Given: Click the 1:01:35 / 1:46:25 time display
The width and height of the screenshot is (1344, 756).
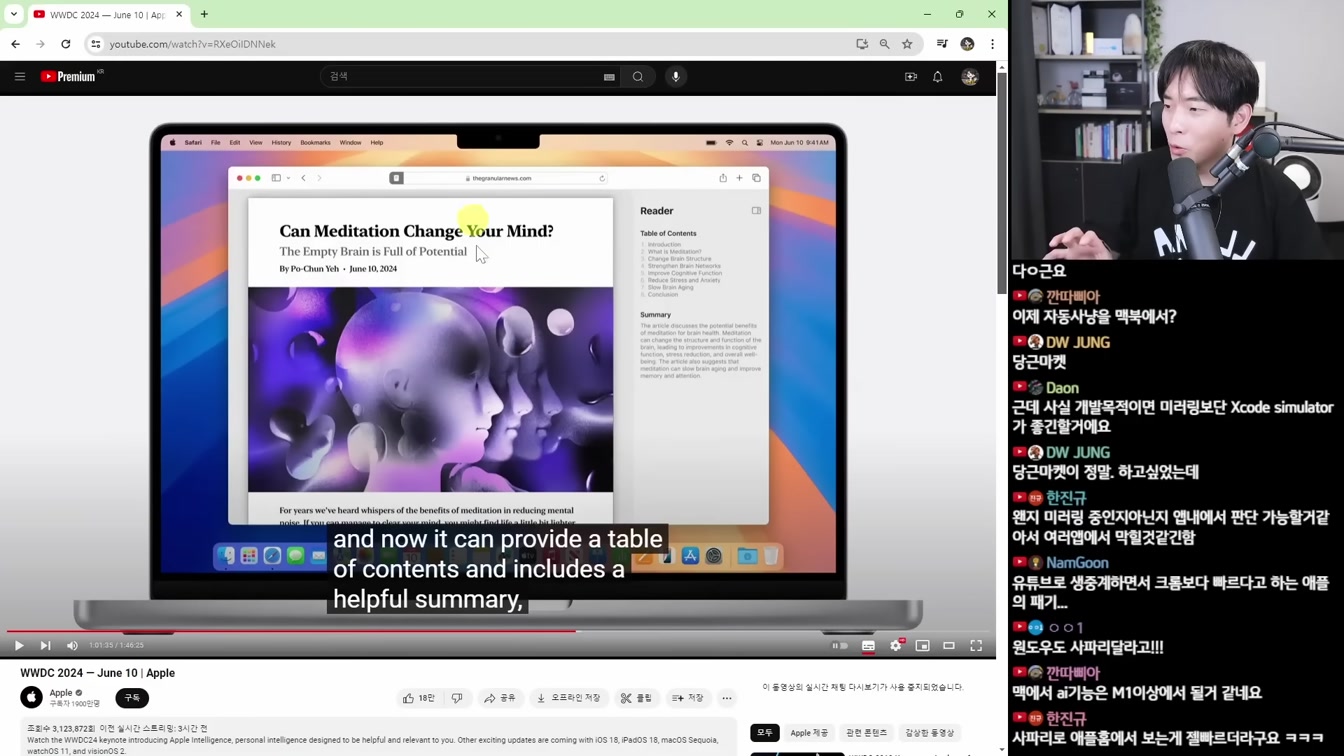Looking at the screenshot, I should pyautogui.click(x=116, y=646).
